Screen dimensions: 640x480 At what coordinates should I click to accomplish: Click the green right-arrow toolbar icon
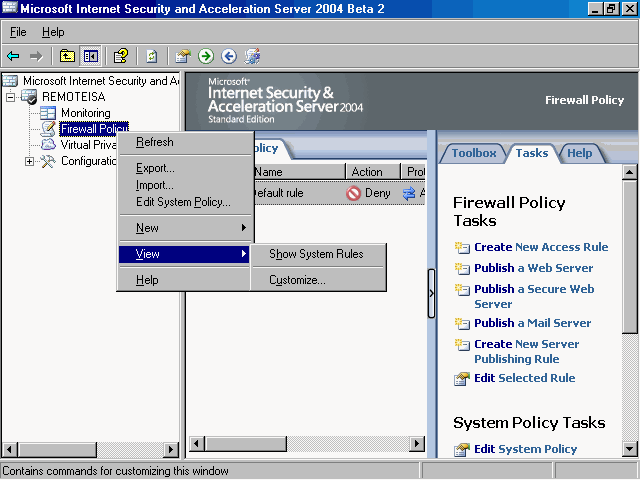pyautogui.click(x=205, y=56)
